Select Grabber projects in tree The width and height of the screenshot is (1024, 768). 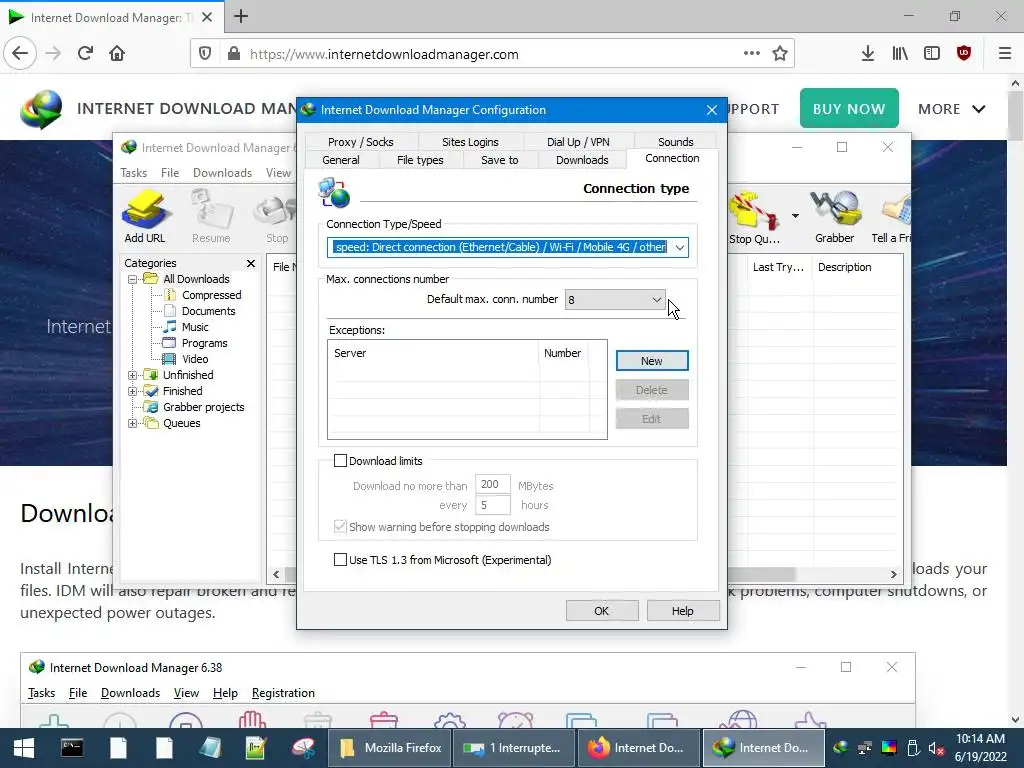(x=203, y=407)
